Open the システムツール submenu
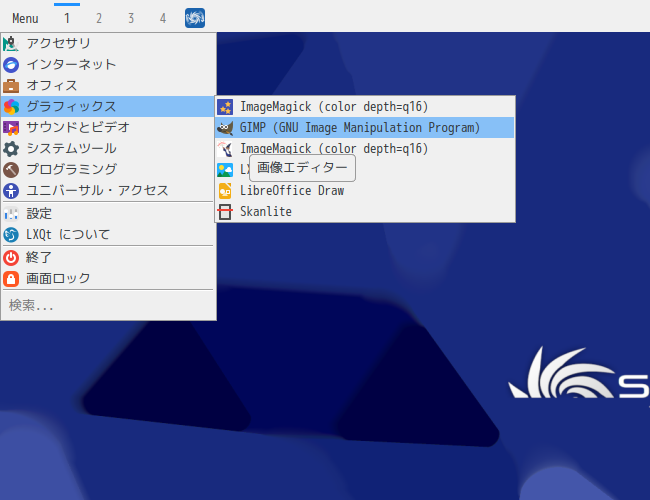Image resolution: width=650 pixels, height=500 pixels. click(108, 148)
